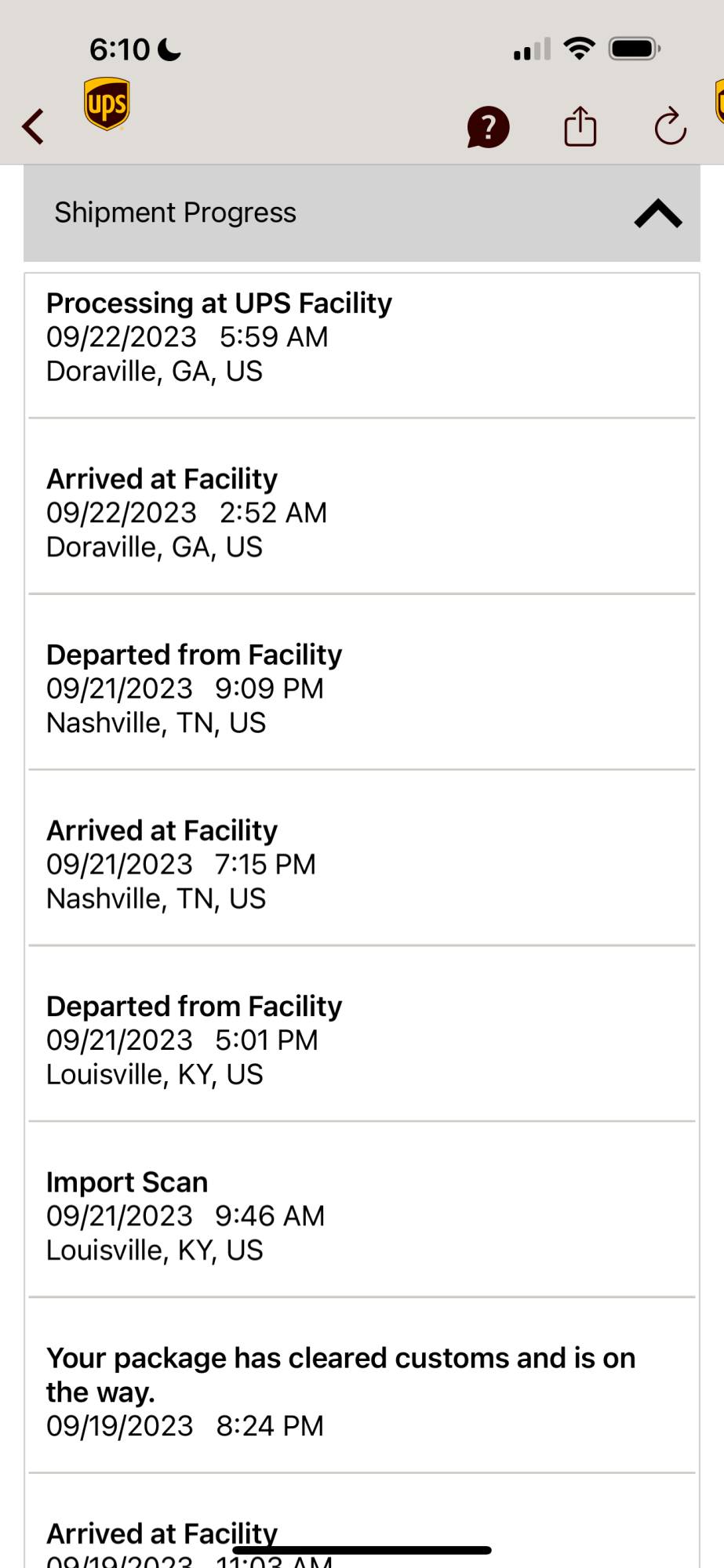Viewport: 724px width, 1568px height.
Task: Open the help chat question icon
Action: pyautogui.click(x=488, y=127)
